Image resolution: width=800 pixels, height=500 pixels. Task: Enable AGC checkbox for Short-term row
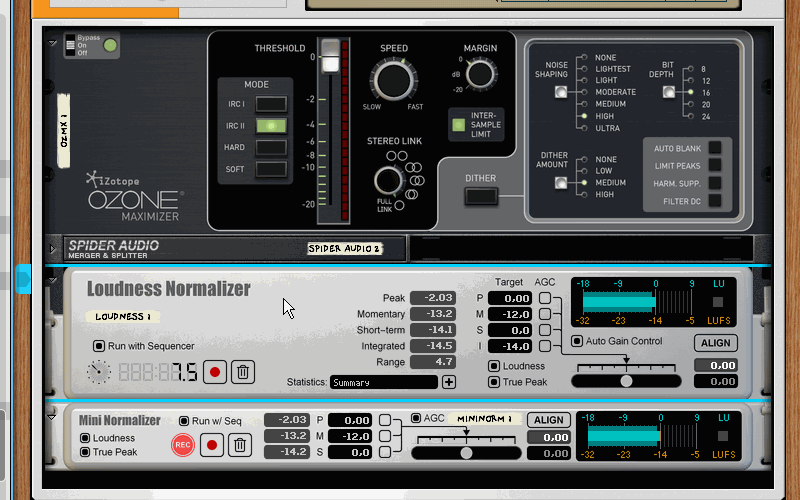tap(545, 330)
